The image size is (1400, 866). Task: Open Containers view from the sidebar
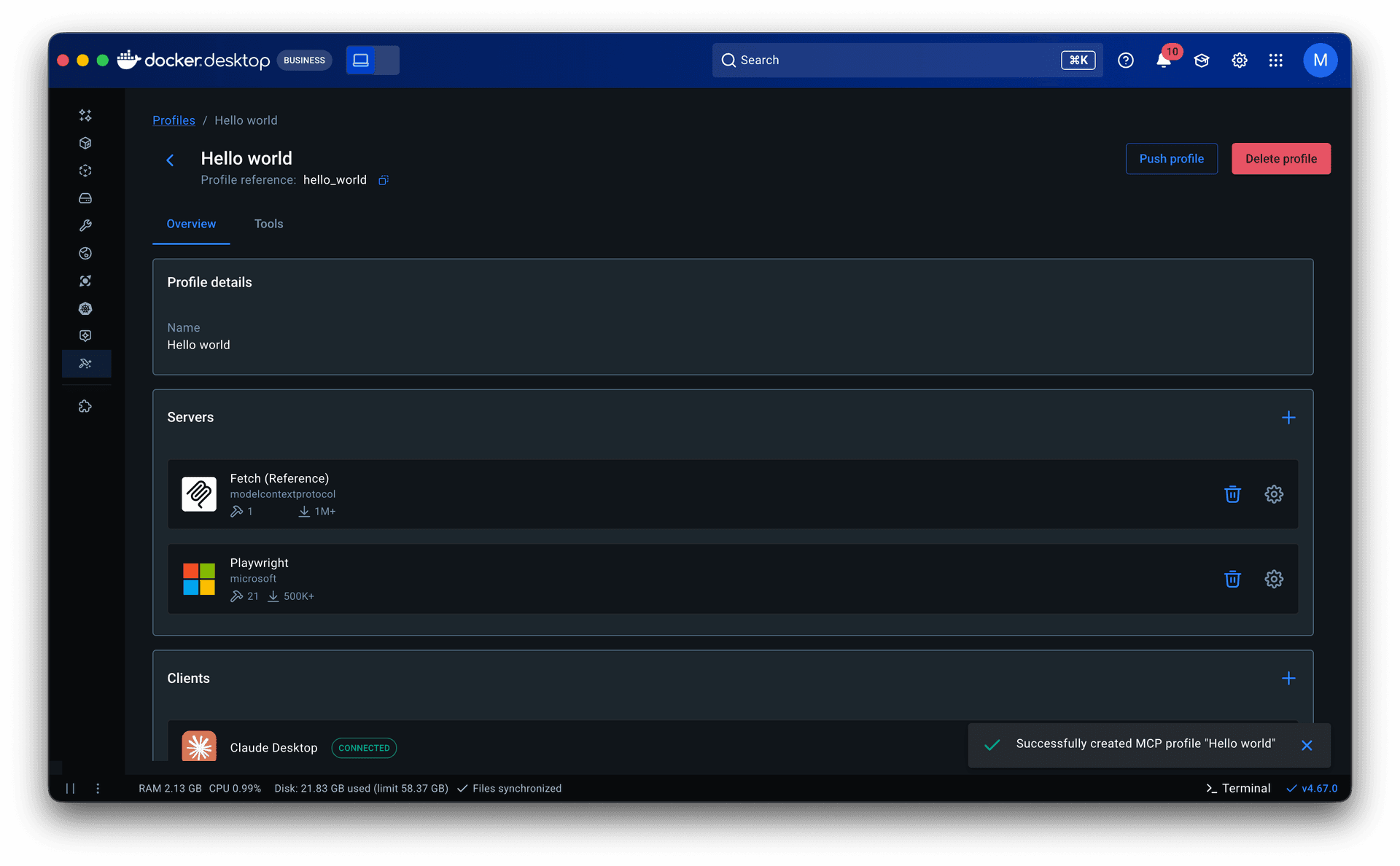[85, 143]
